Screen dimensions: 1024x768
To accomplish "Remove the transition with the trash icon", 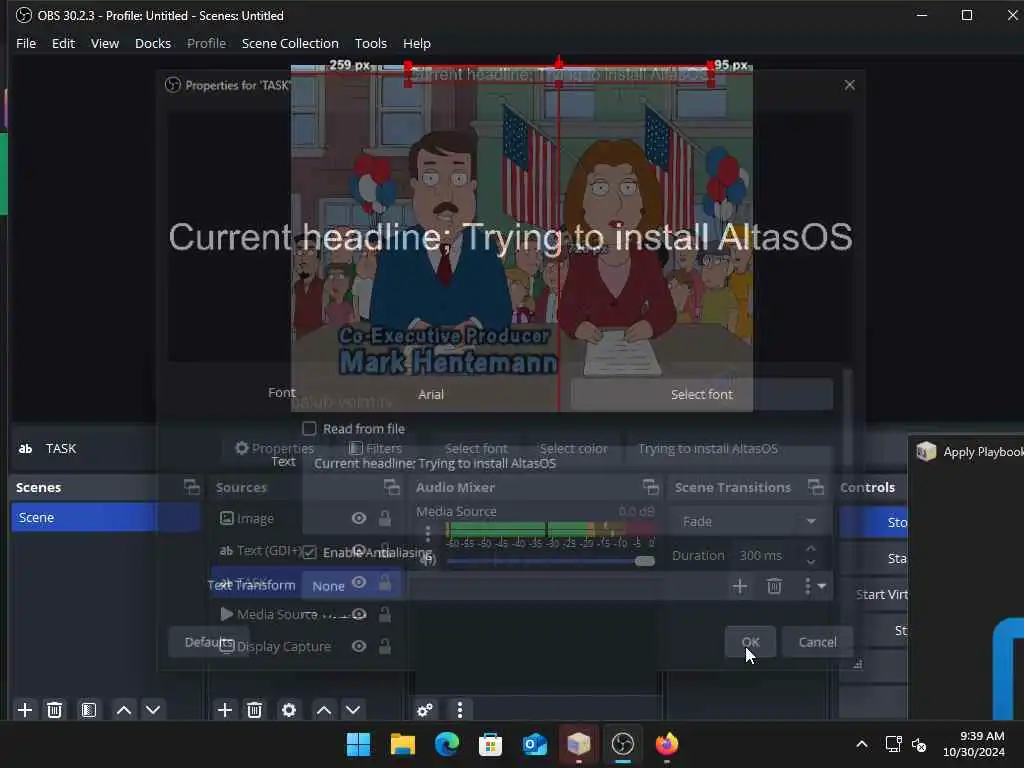I will coord(775,586).
